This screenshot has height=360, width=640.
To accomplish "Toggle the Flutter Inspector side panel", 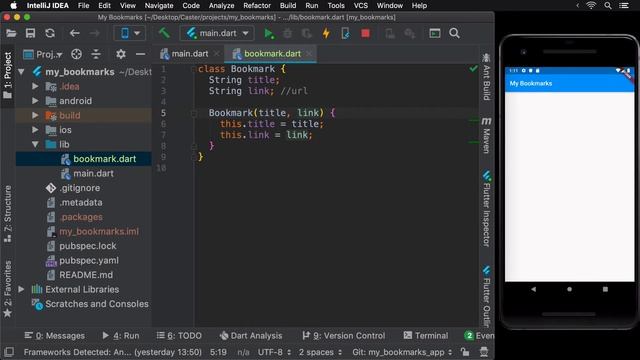I will coord(486,209).
